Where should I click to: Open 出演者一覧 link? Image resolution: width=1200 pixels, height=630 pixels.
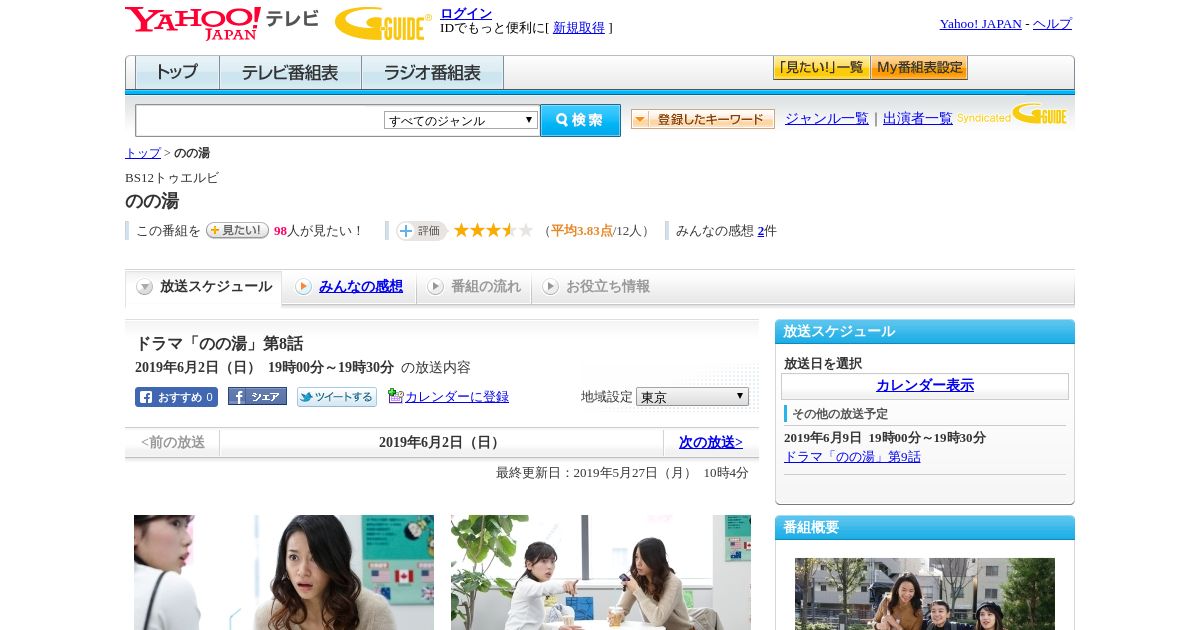point(918,118)
